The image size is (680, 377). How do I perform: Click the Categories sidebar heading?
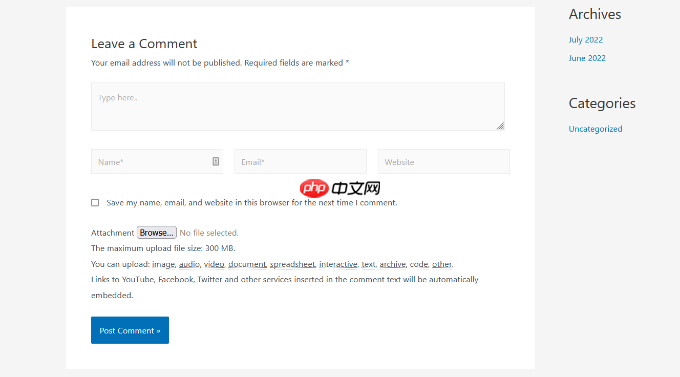pos(602,103)
